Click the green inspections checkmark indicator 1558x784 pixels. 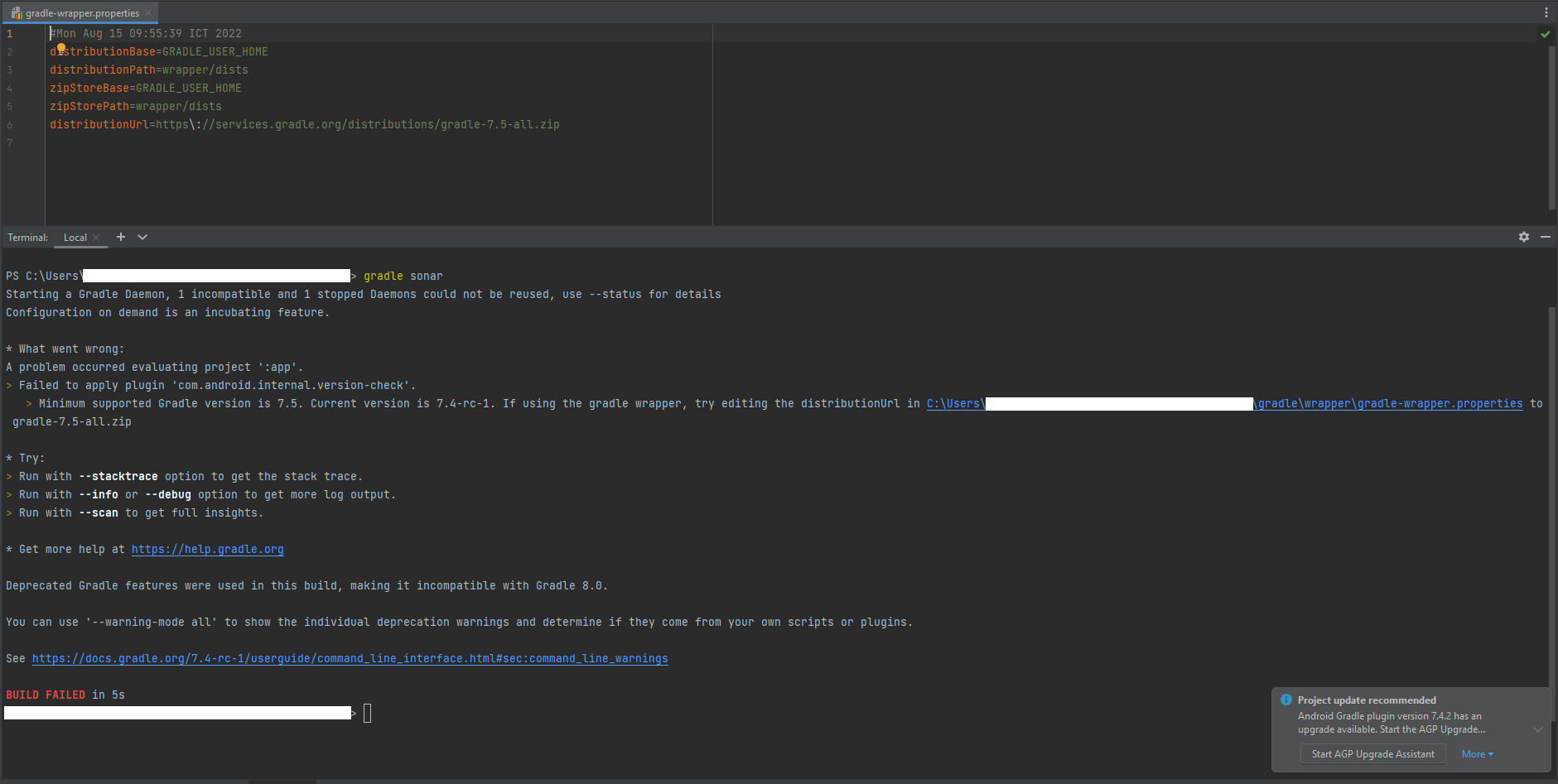[1546, 34]
